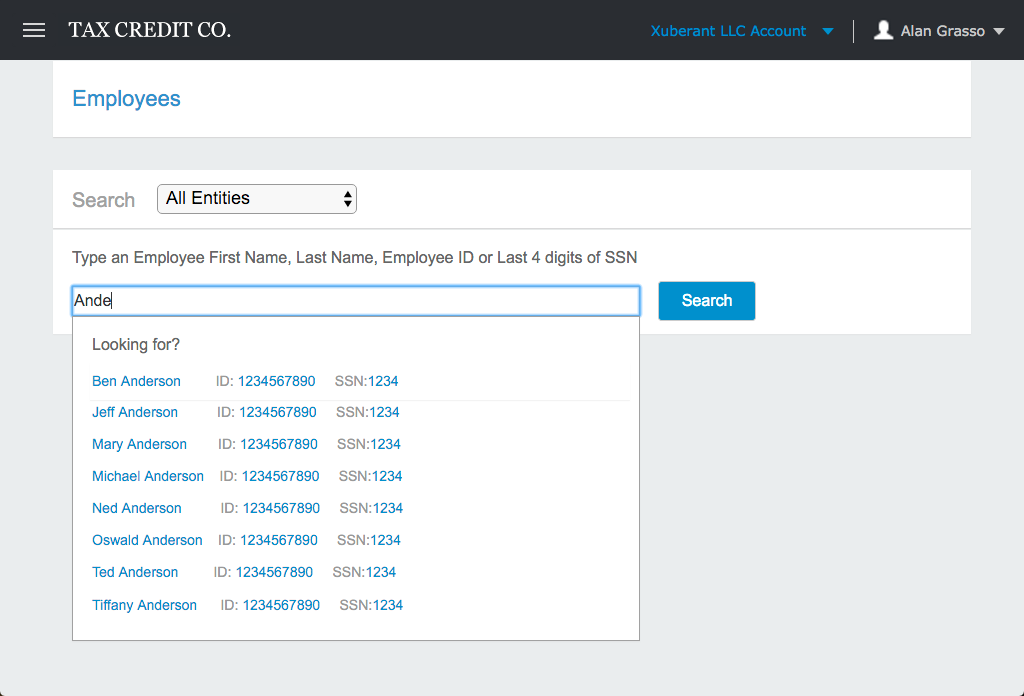Click the Xuberant LLC Account dropdown arrow
1024x696 pixels.
pos(827,31)
